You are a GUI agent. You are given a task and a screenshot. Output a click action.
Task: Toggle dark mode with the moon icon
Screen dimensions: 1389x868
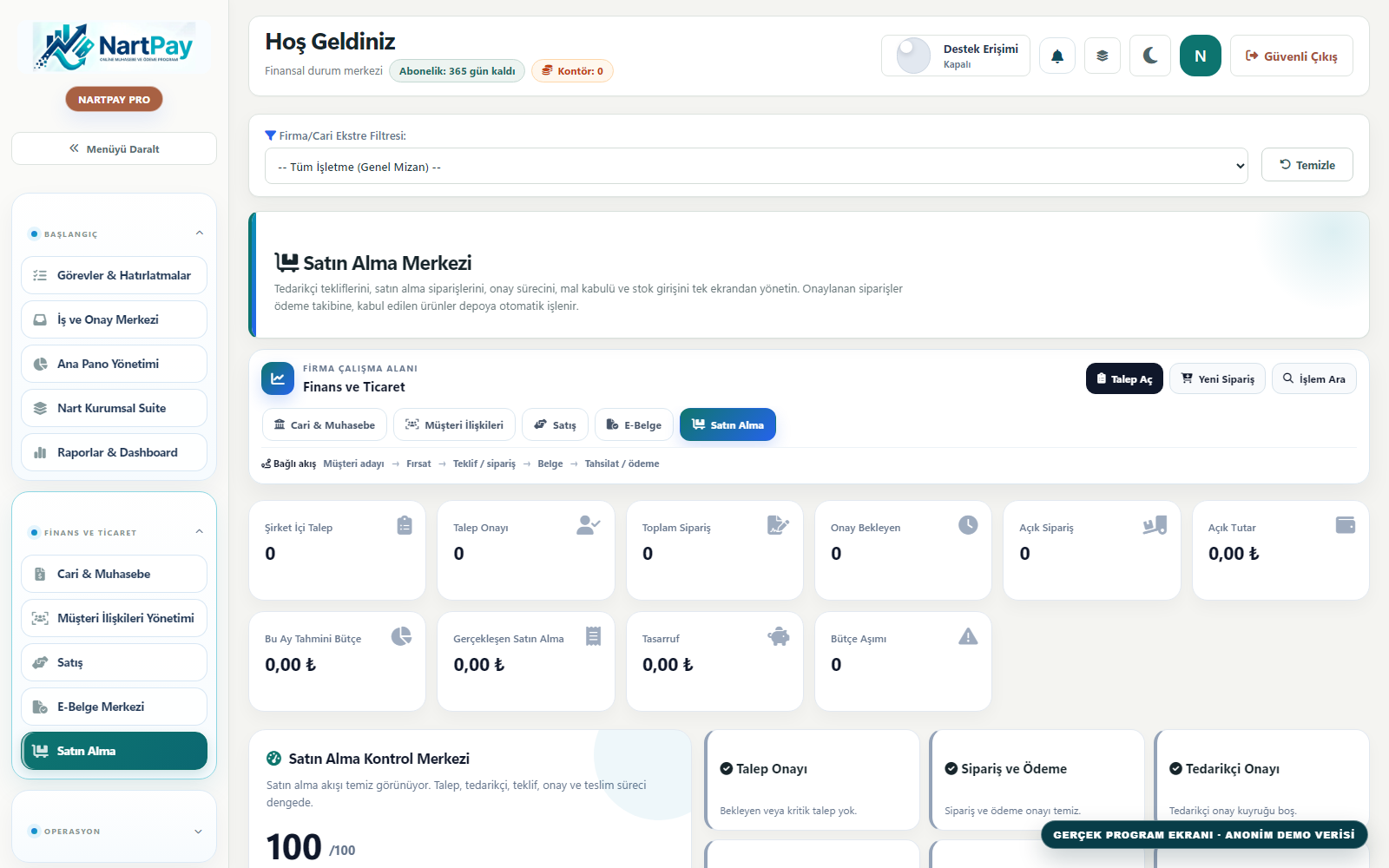coord(1150,56)
